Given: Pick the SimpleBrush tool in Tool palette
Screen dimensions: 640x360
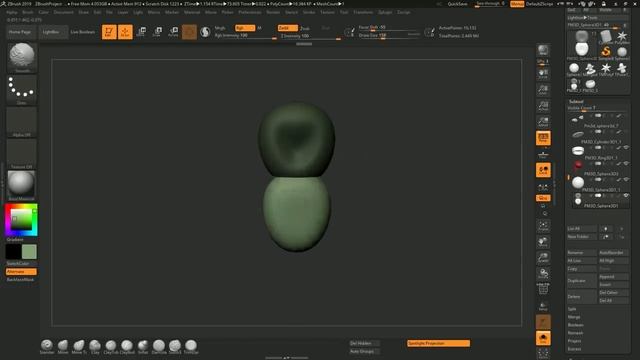Looking at the screenshot, I should point(606,52).
